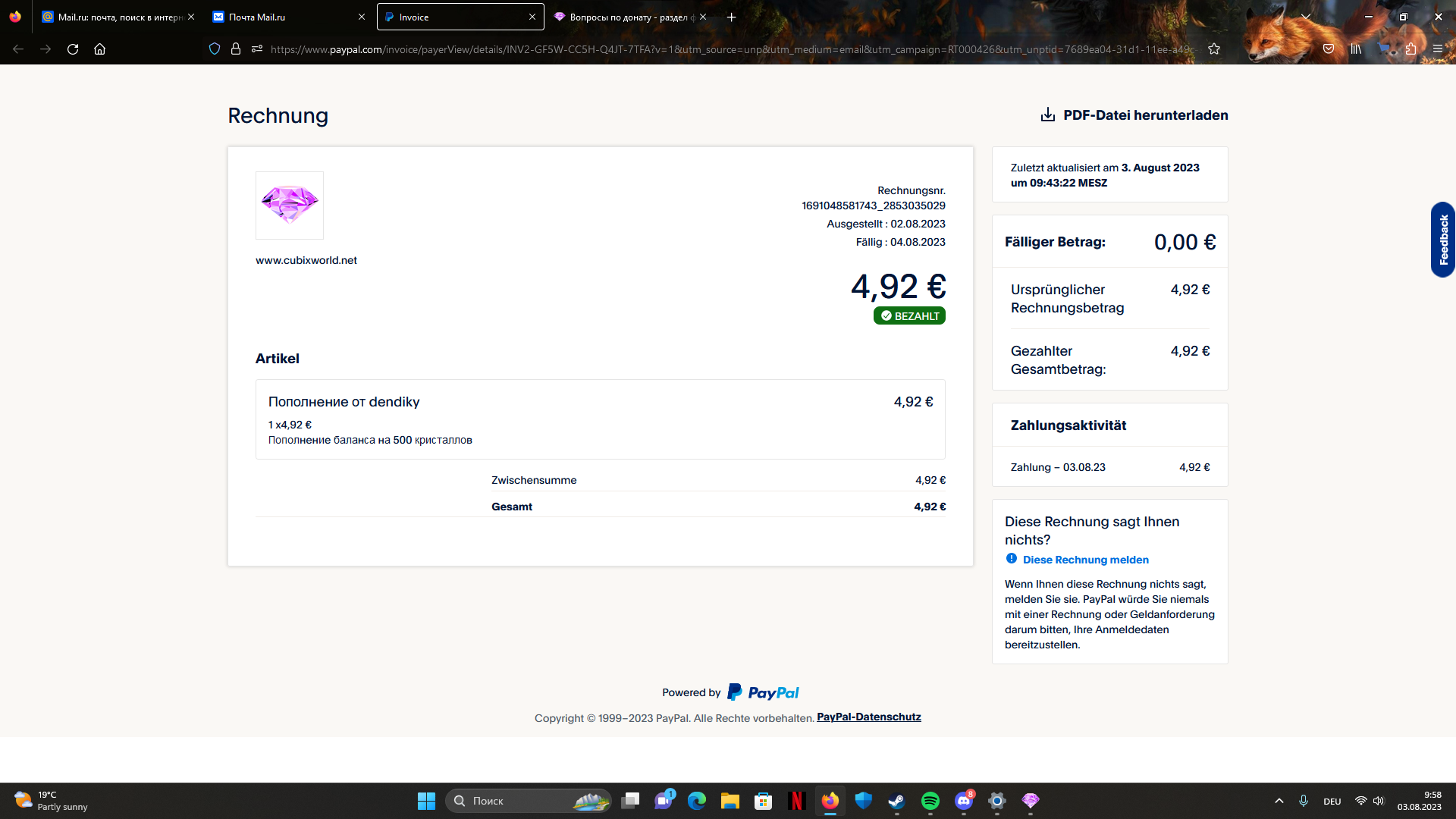Save the page with the Pocket icon
1456x819 pixels.
1329,49
